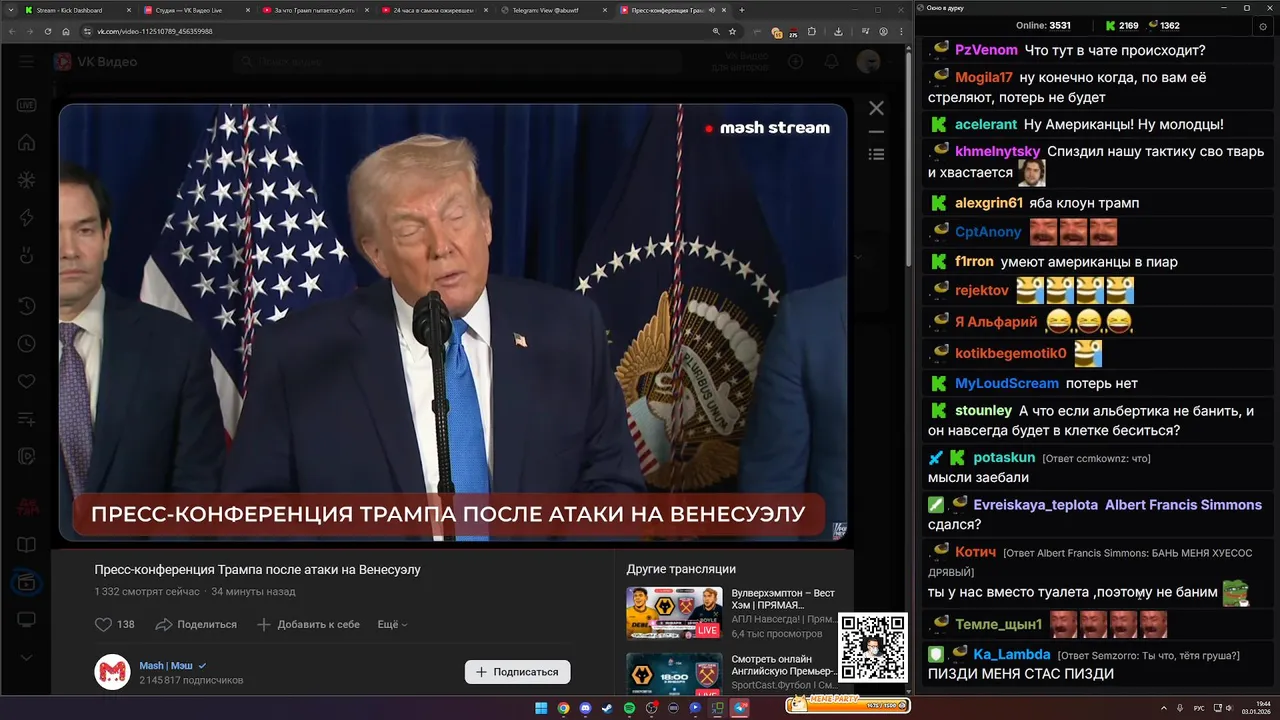Minimize the video player with the dash icon
Screen dimensions: 1280x720
[876, 132]
